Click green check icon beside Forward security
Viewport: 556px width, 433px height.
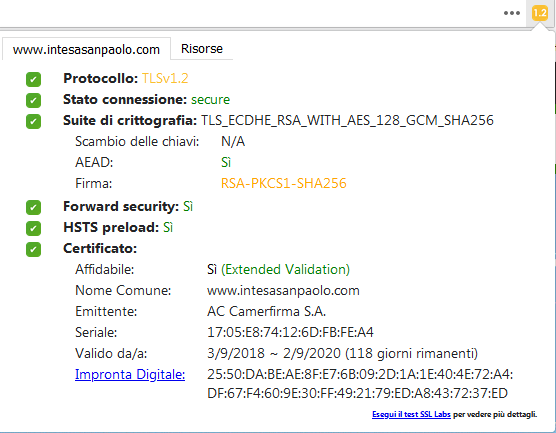[33, 207]
